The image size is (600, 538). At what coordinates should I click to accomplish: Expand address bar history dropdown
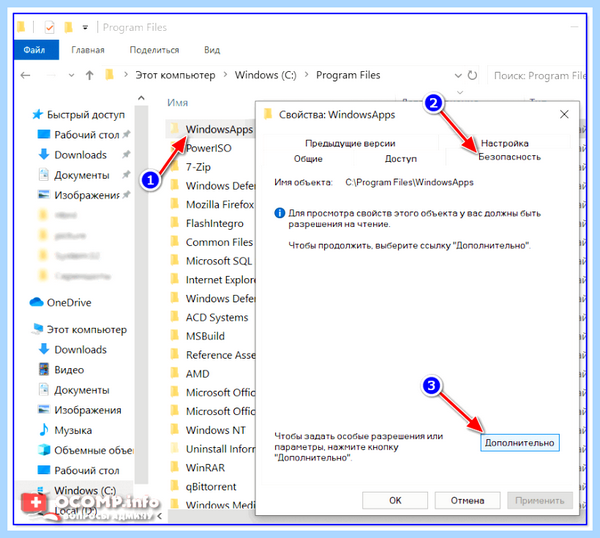pyautogui.click(x=458, y=75)
